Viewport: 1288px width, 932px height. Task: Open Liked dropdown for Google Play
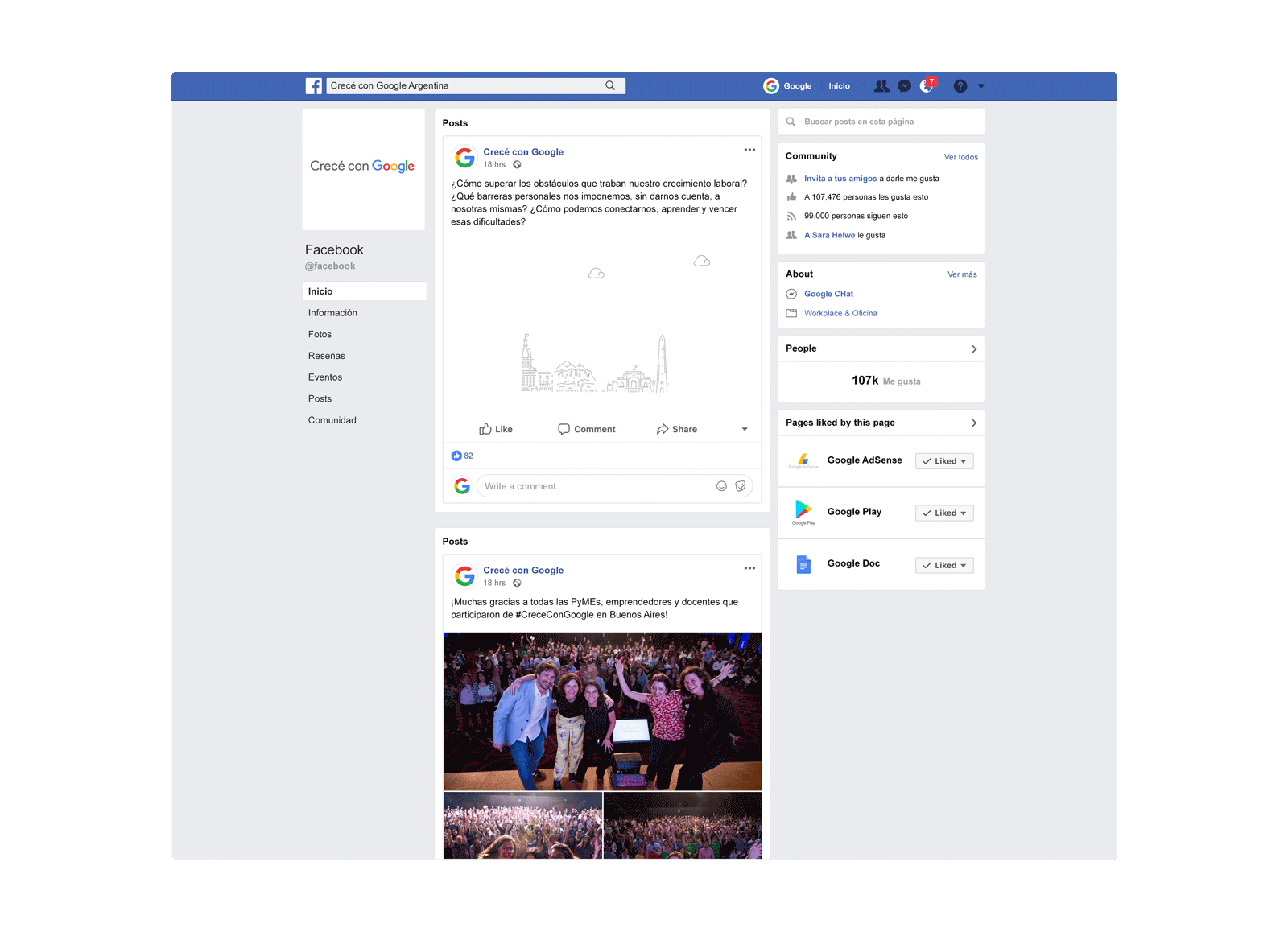(944, 513)
